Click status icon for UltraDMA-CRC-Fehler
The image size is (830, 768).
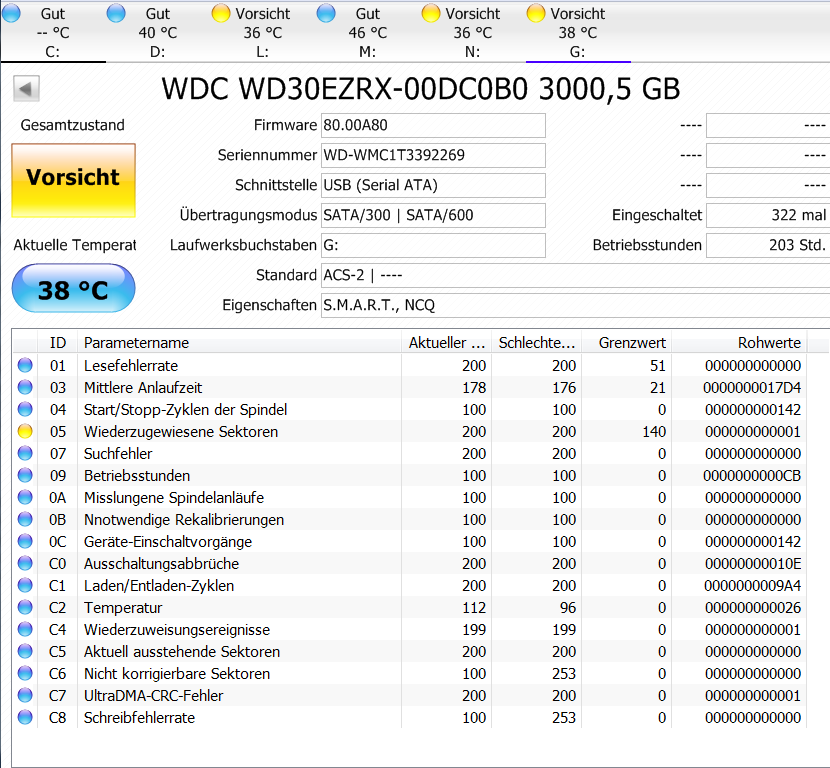point(25,695)
